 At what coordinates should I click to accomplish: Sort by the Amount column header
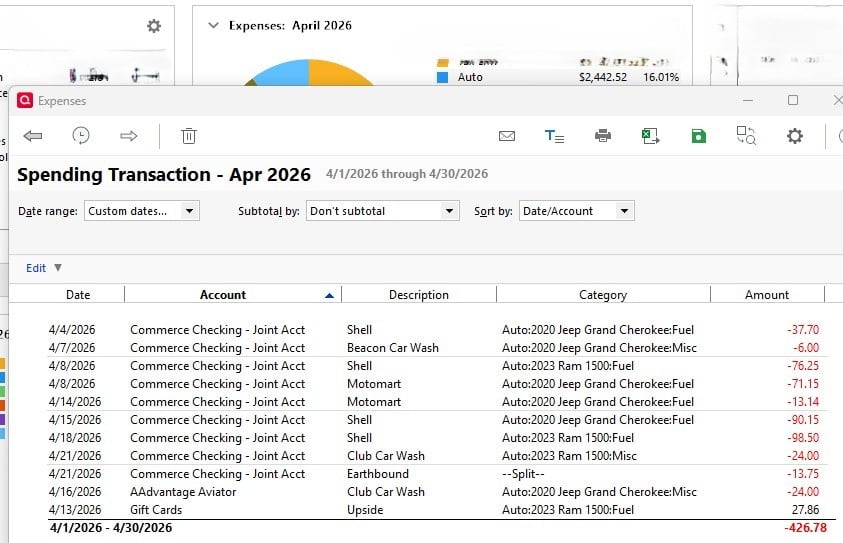767,295
